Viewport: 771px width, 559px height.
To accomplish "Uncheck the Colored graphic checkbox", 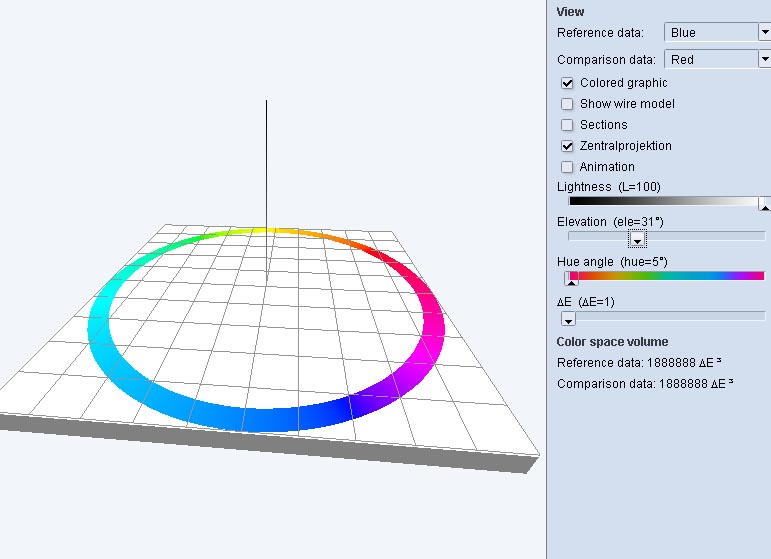I will [567, 83].
